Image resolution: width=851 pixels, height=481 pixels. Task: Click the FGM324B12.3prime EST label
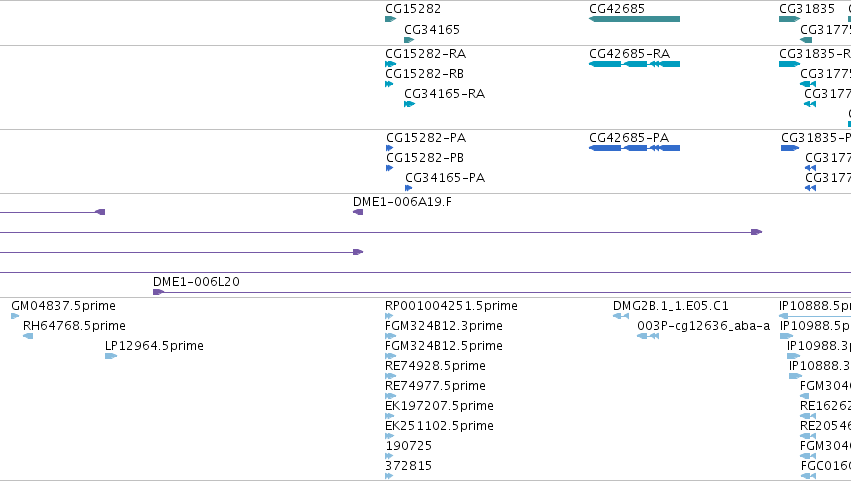[x=444, y=326]
